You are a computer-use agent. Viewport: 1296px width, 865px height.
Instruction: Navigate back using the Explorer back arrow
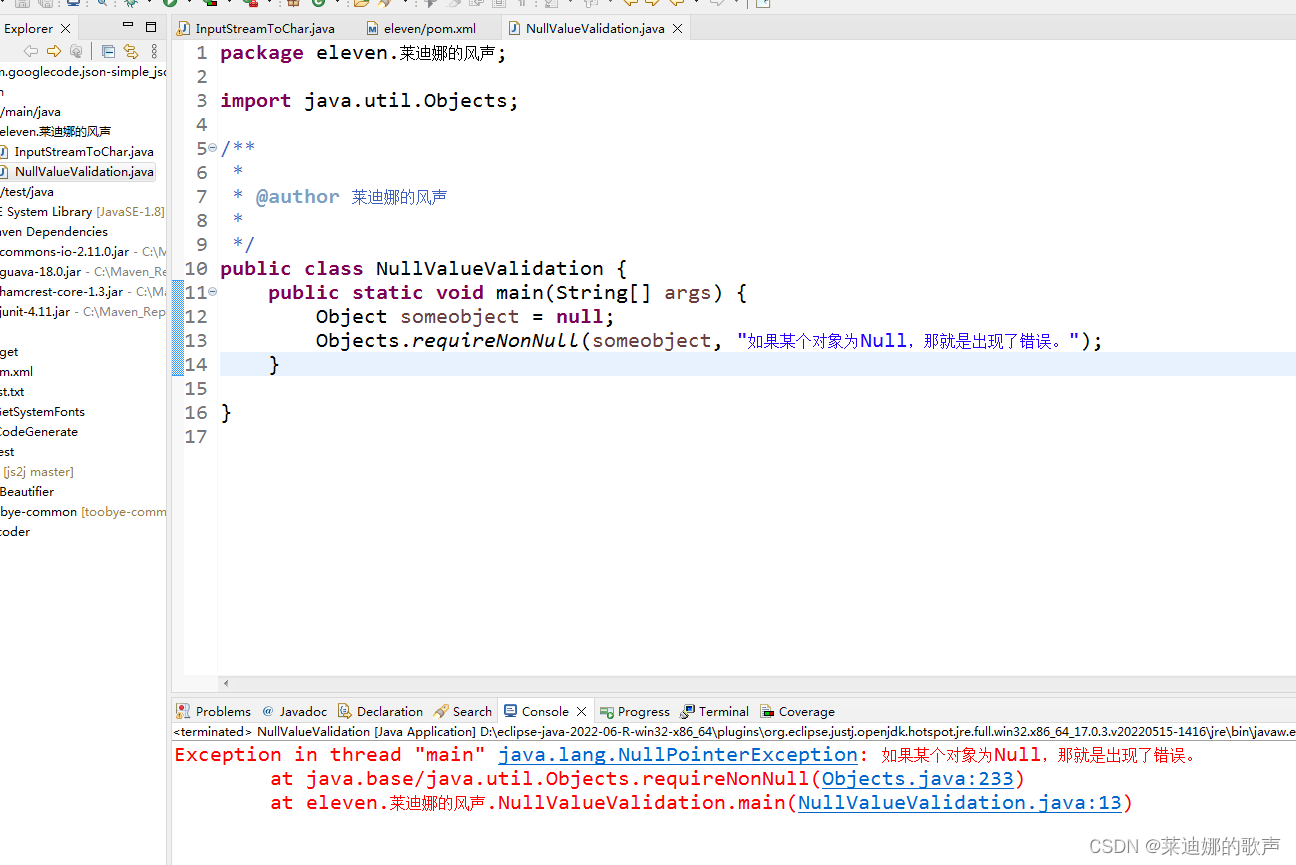click(x=30, y=52)
